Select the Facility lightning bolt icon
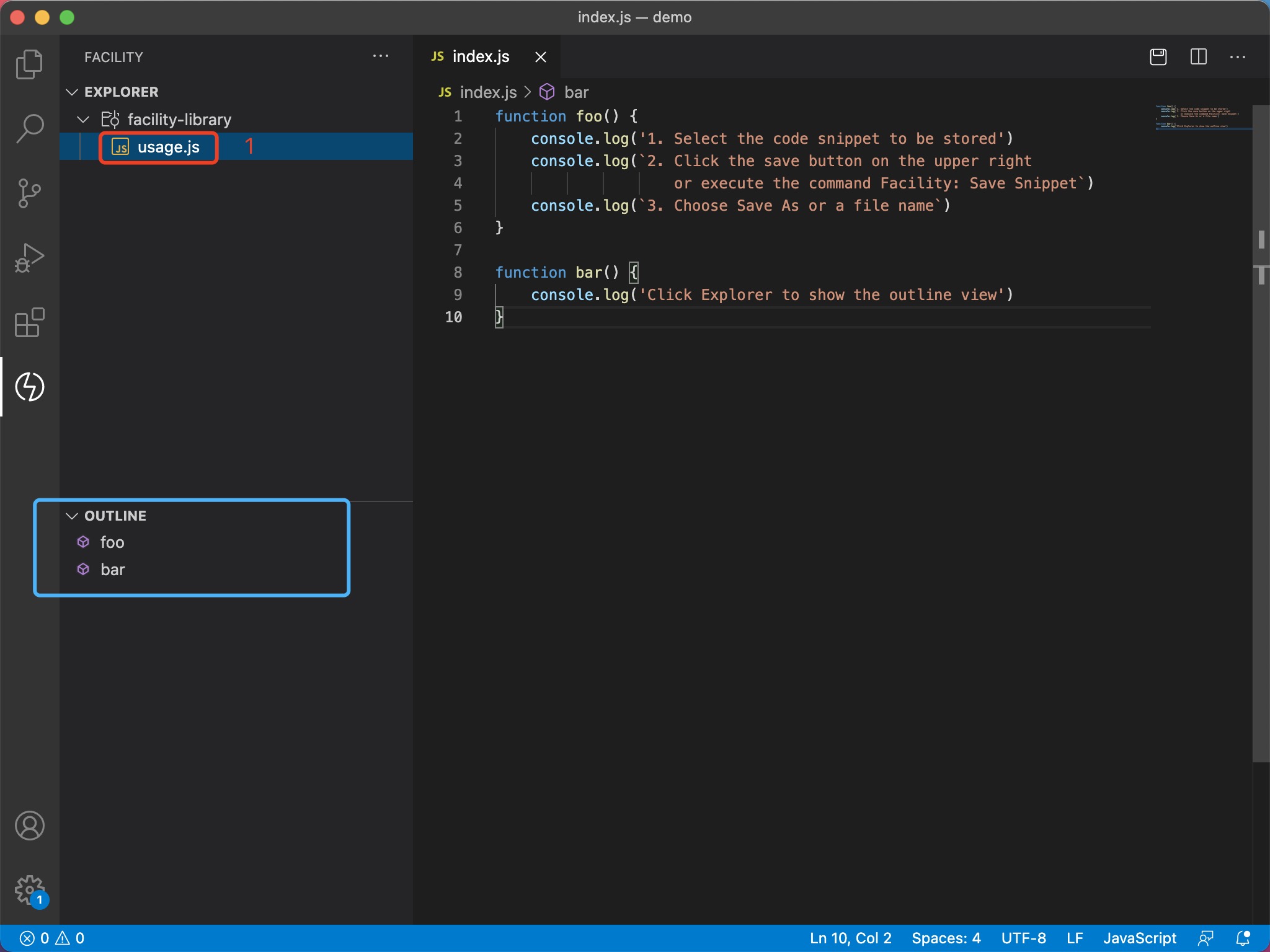Viewport: 1270px width, 952px height. tap(29, 387)
